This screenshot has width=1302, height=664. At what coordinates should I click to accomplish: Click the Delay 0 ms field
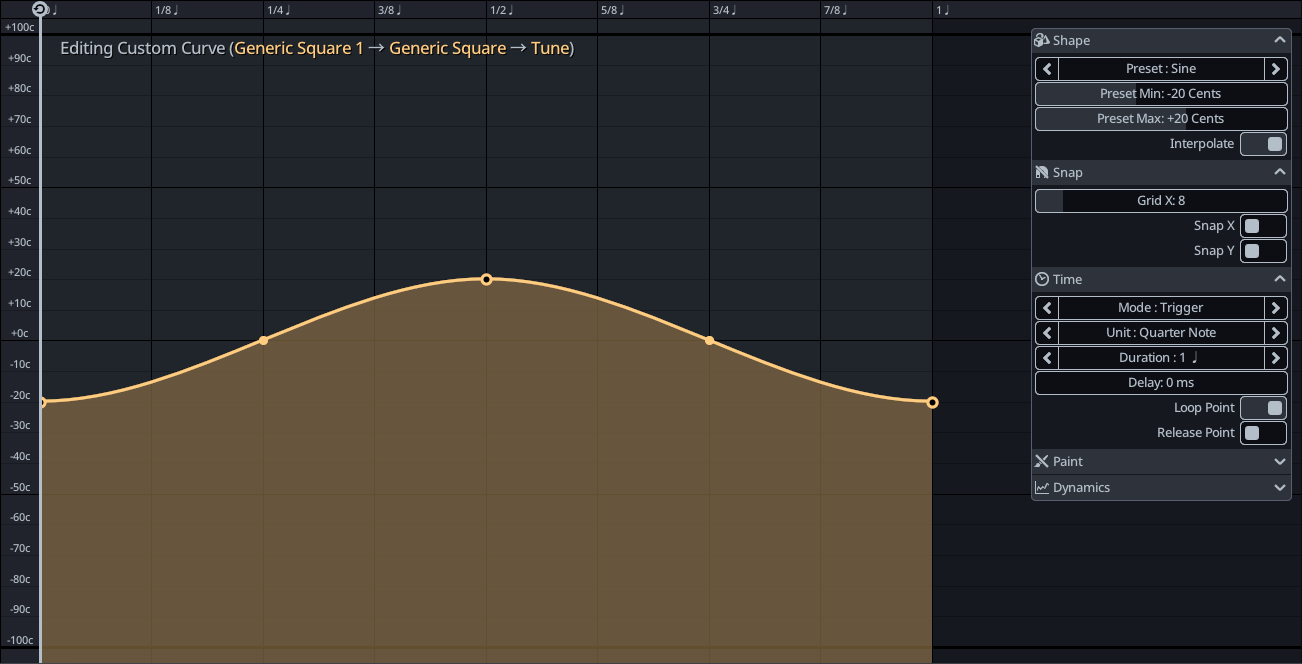coord(1161,383)
